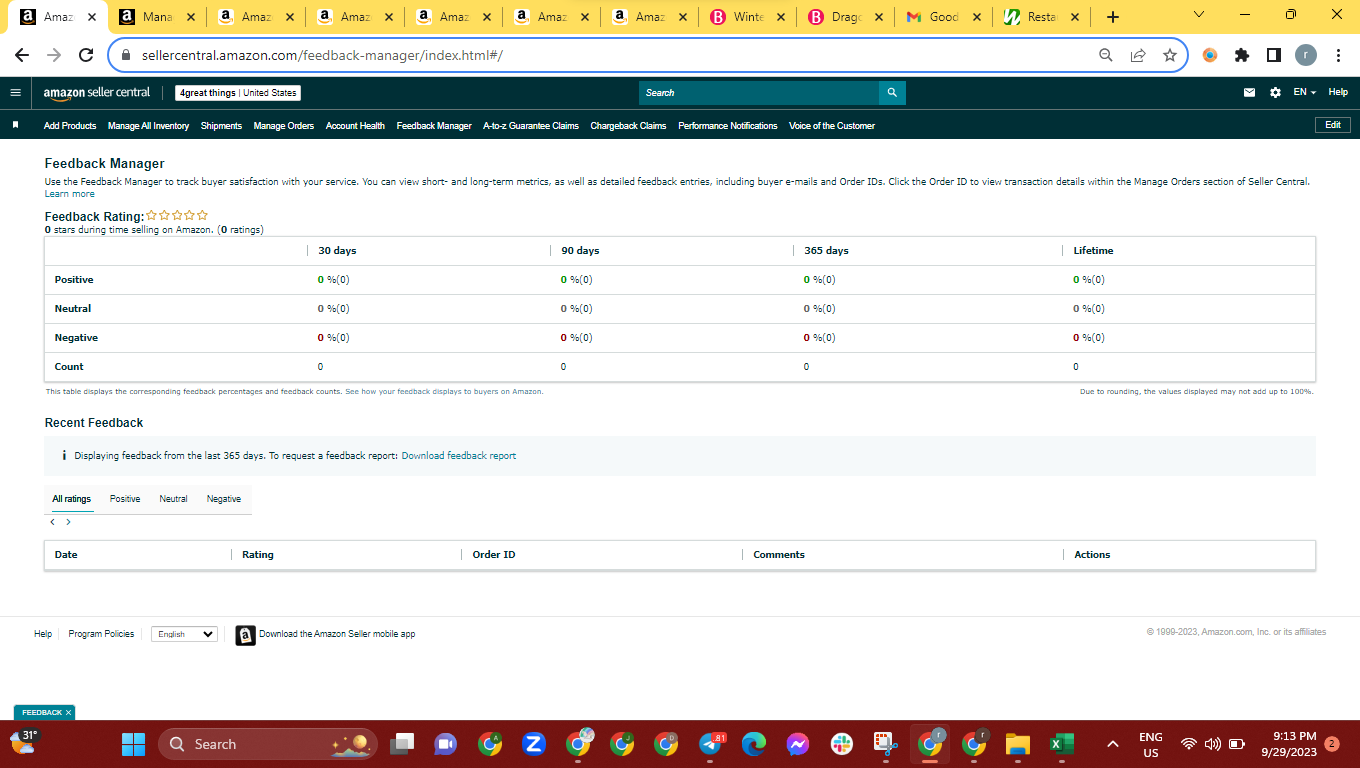The width and height of the screenshot is (1360, 768).
Task: Click the Comments column header
Action: 779,555
